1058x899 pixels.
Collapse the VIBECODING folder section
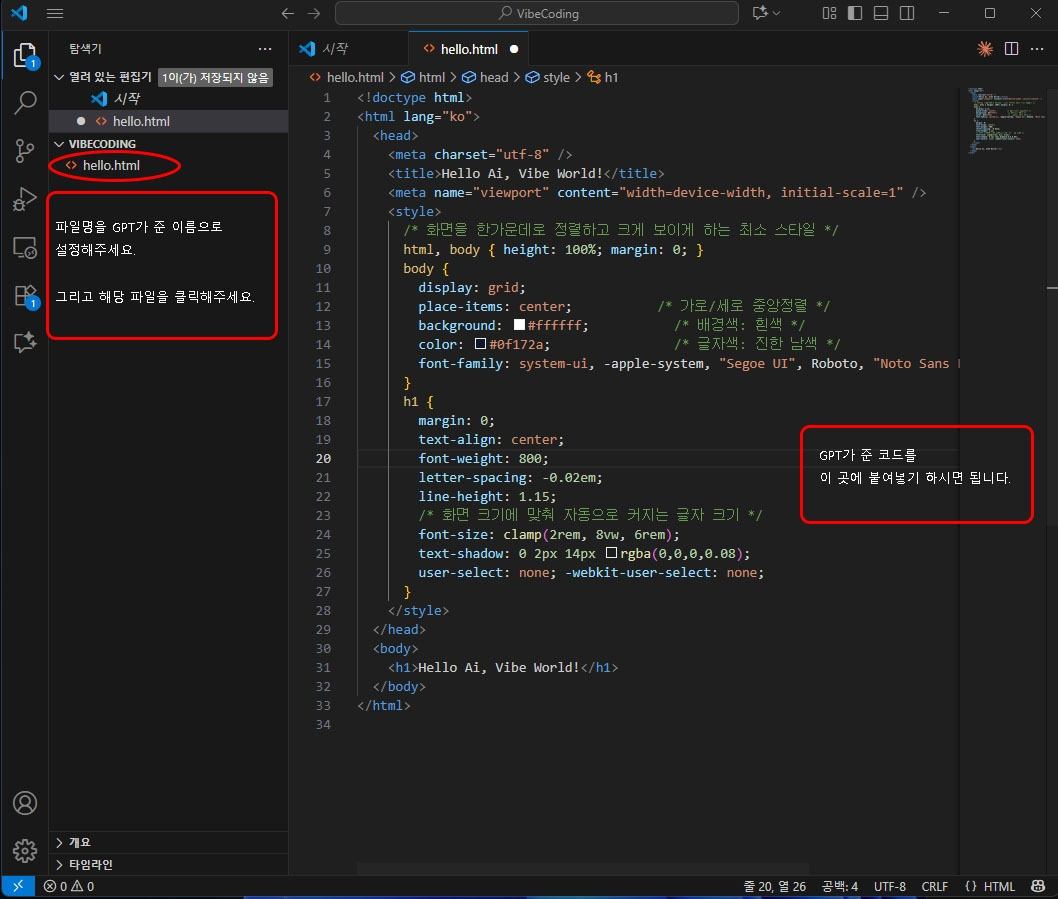(58, 143)
